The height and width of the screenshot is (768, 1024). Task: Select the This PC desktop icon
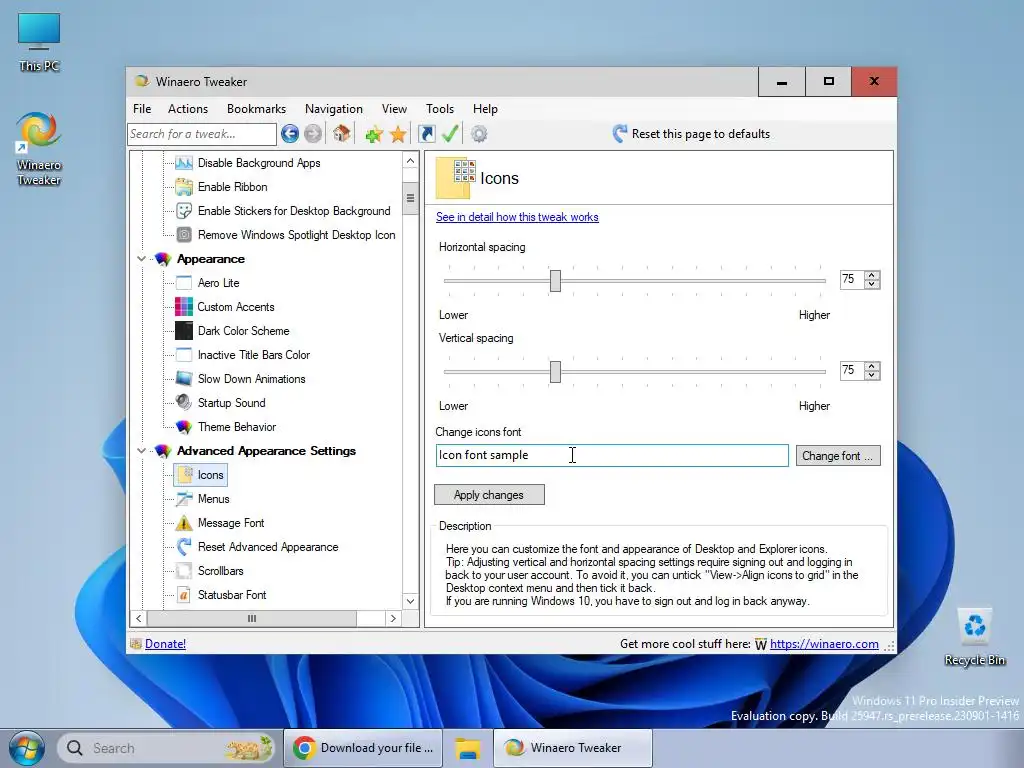[x=39, y=42]
